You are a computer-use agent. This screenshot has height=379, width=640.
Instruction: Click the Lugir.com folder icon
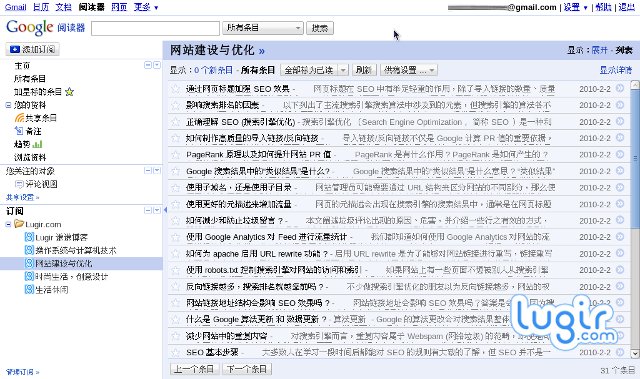pyautogui.click(x=19, y=224)
